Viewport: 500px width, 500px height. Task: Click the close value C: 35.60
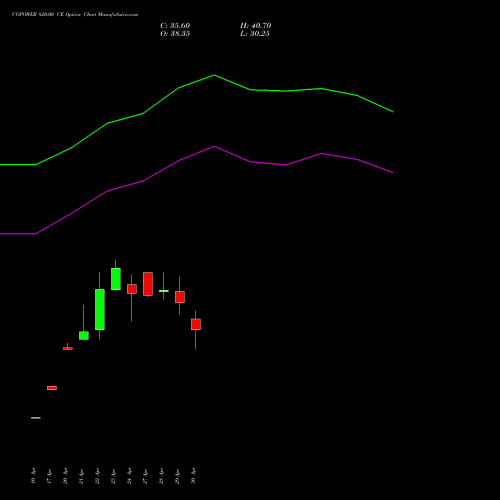click(x=175, y=26)
